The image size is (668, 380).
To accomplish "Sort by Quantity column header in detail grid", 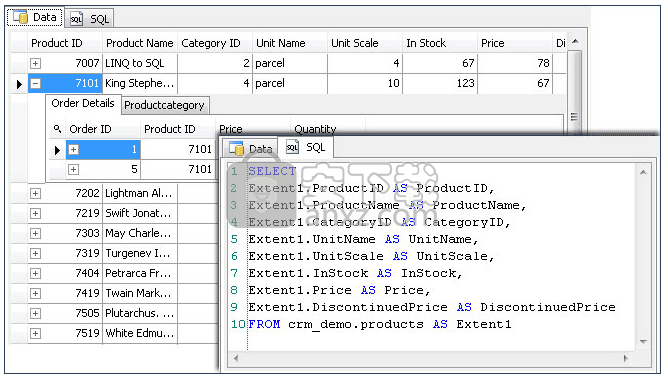I will (328, 129).
